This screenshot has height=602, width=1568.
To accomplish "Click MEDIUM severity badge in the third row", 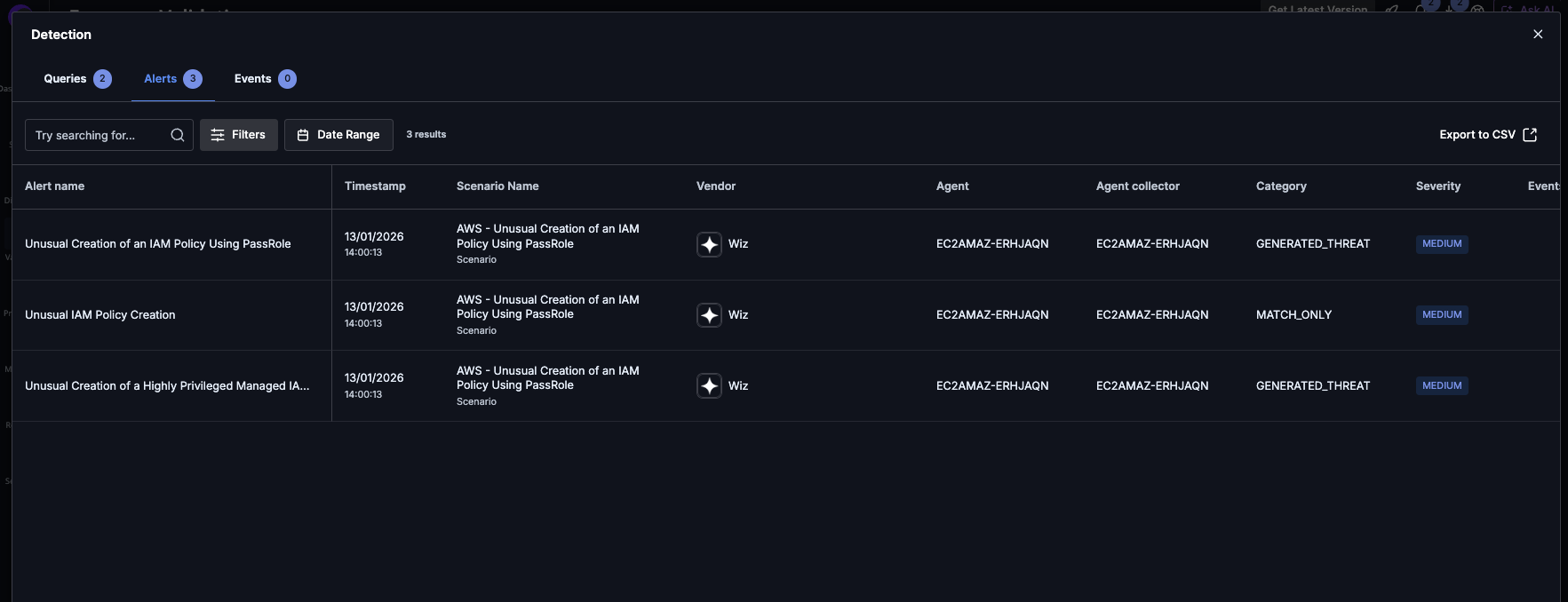I will 1441,386.
